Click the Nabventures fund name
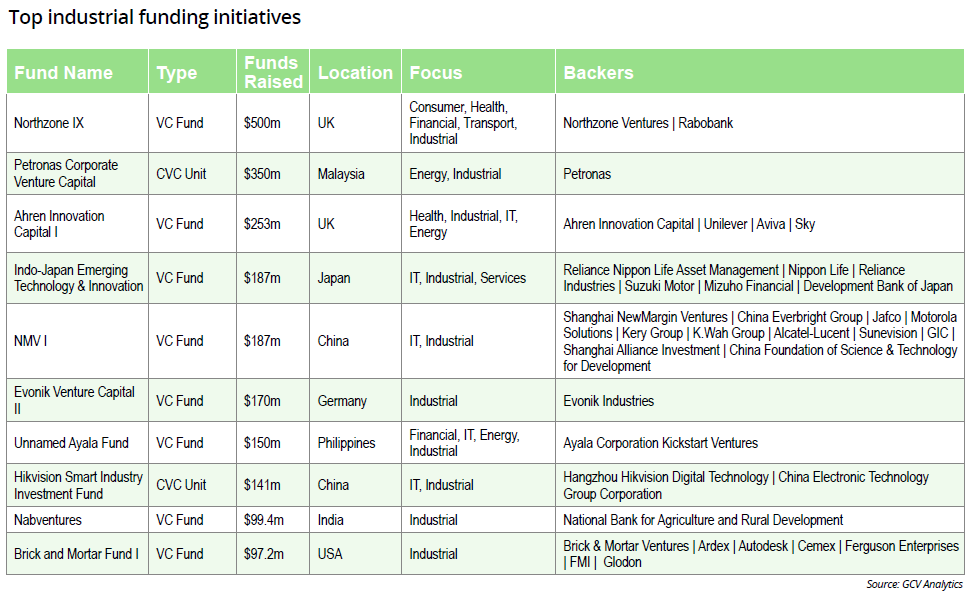Screen dimensions: 973x597 click(x=49, y=520)
